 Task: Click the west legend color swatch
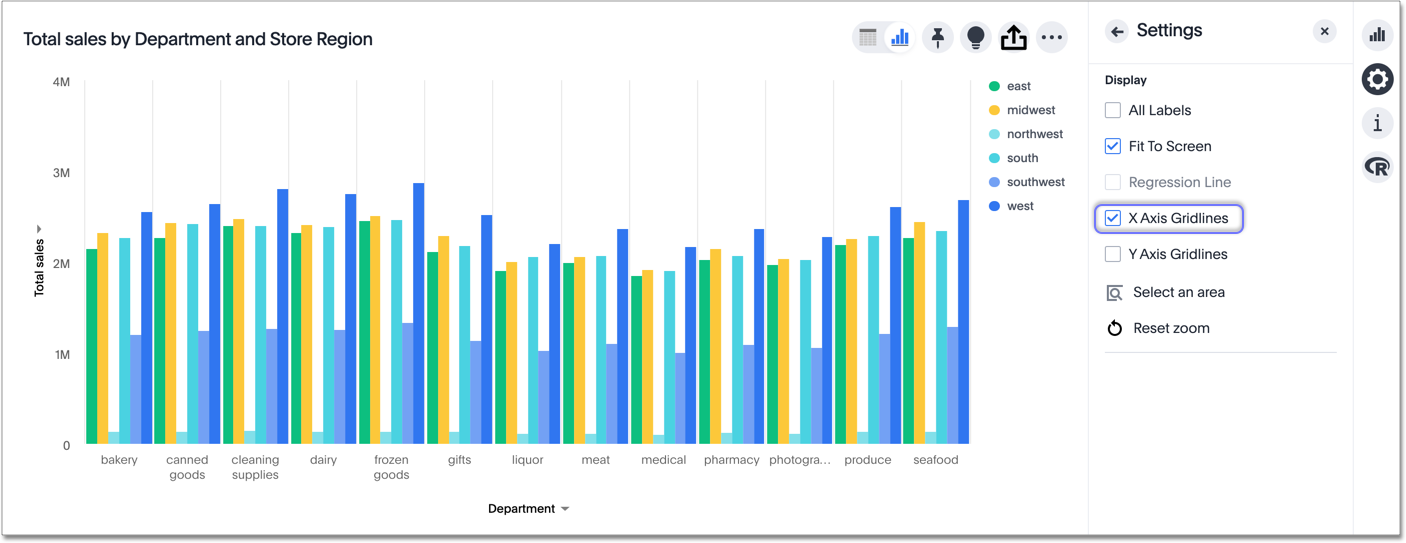click(x=994, y=206)
